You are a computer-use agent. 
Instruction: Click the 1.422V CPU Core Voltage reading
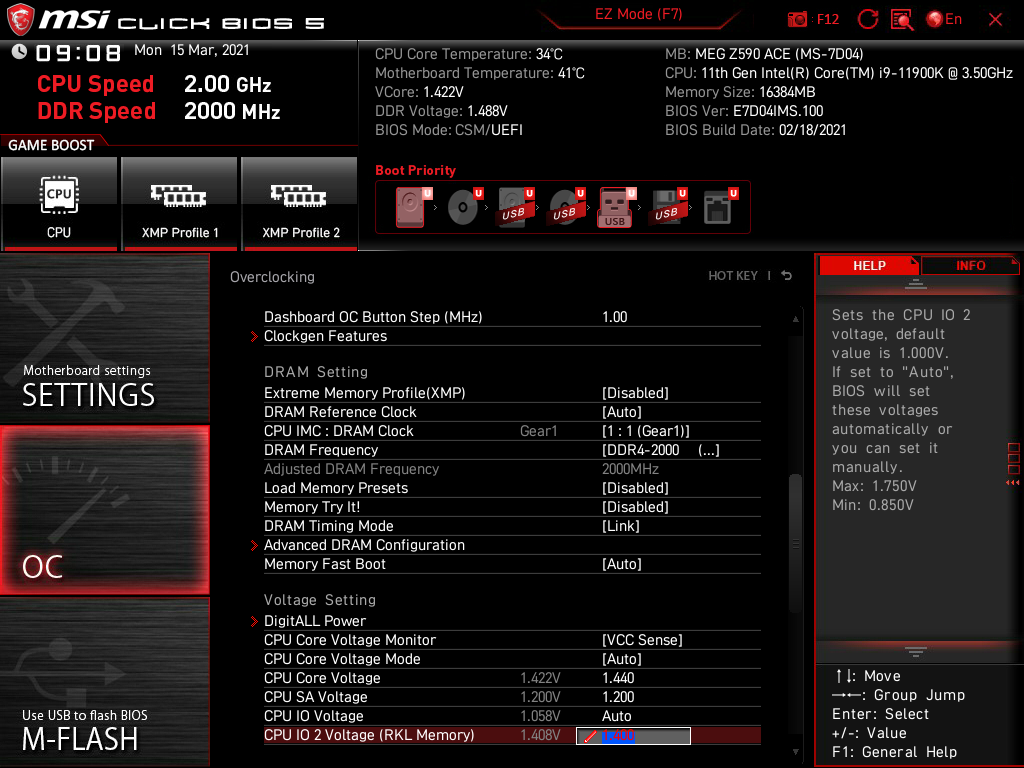point(540,678)
